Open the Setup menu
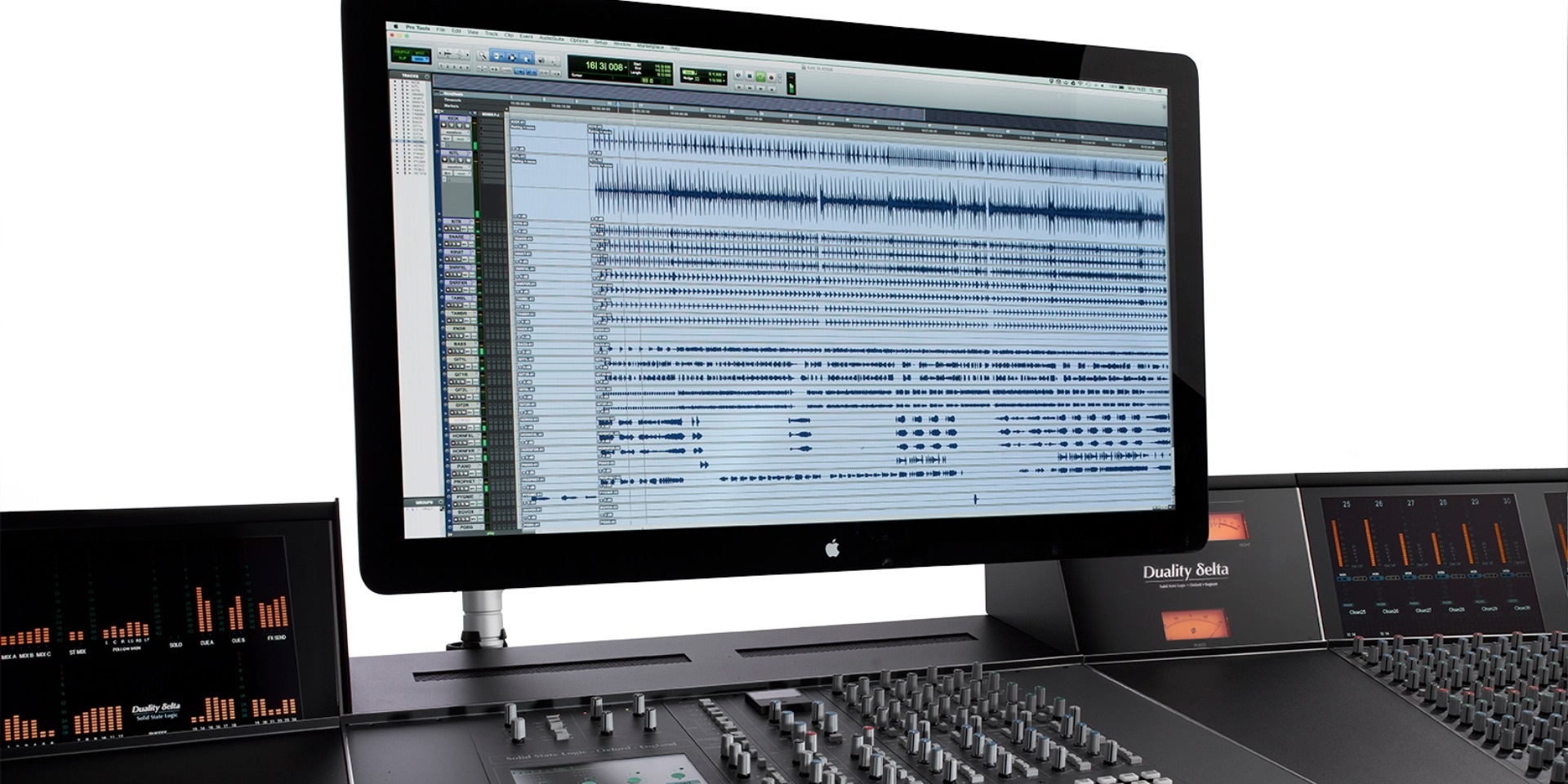The image size is (1568, 784). 600,42
